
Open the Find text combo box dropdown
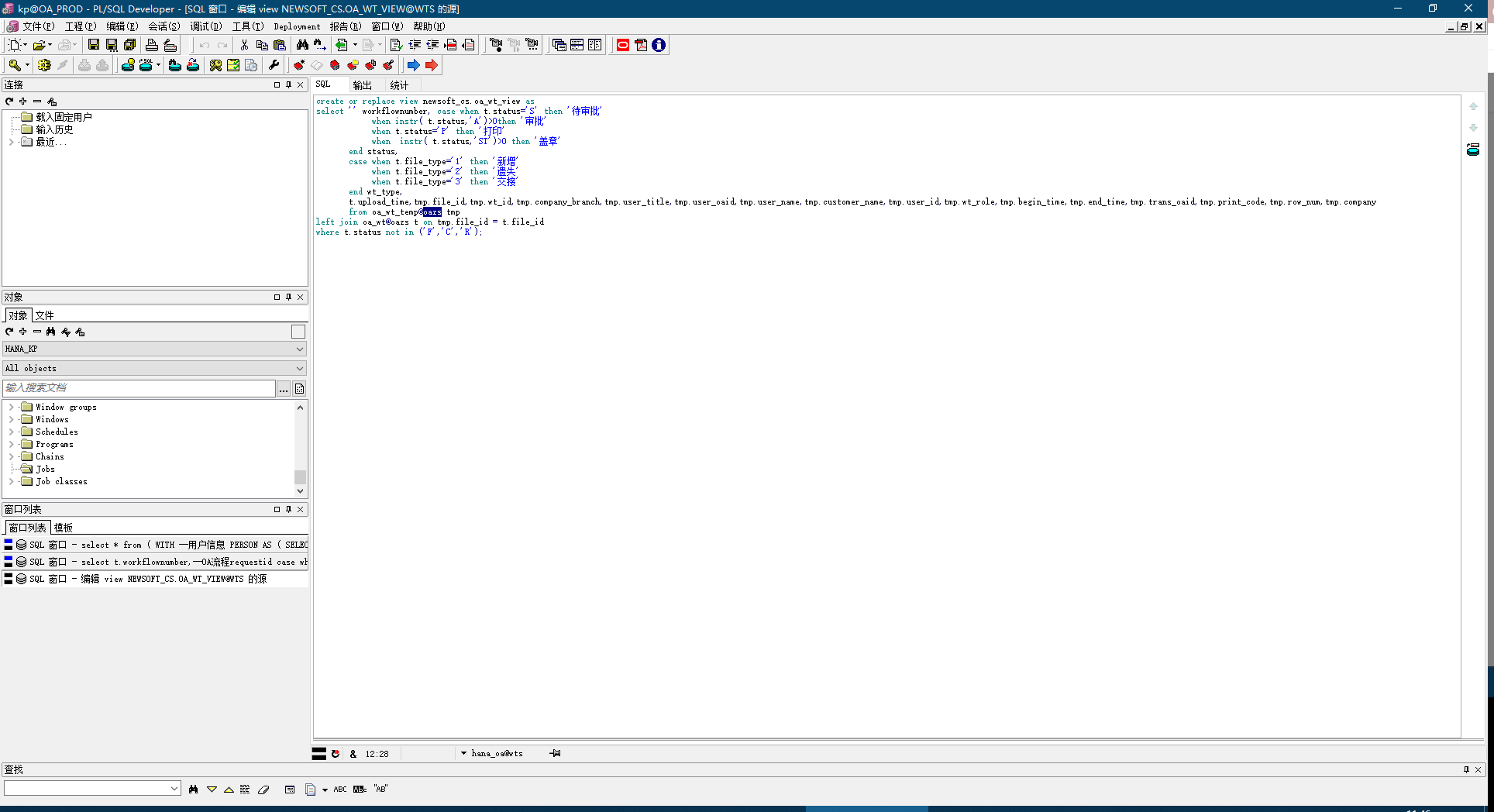pos(174,789)
